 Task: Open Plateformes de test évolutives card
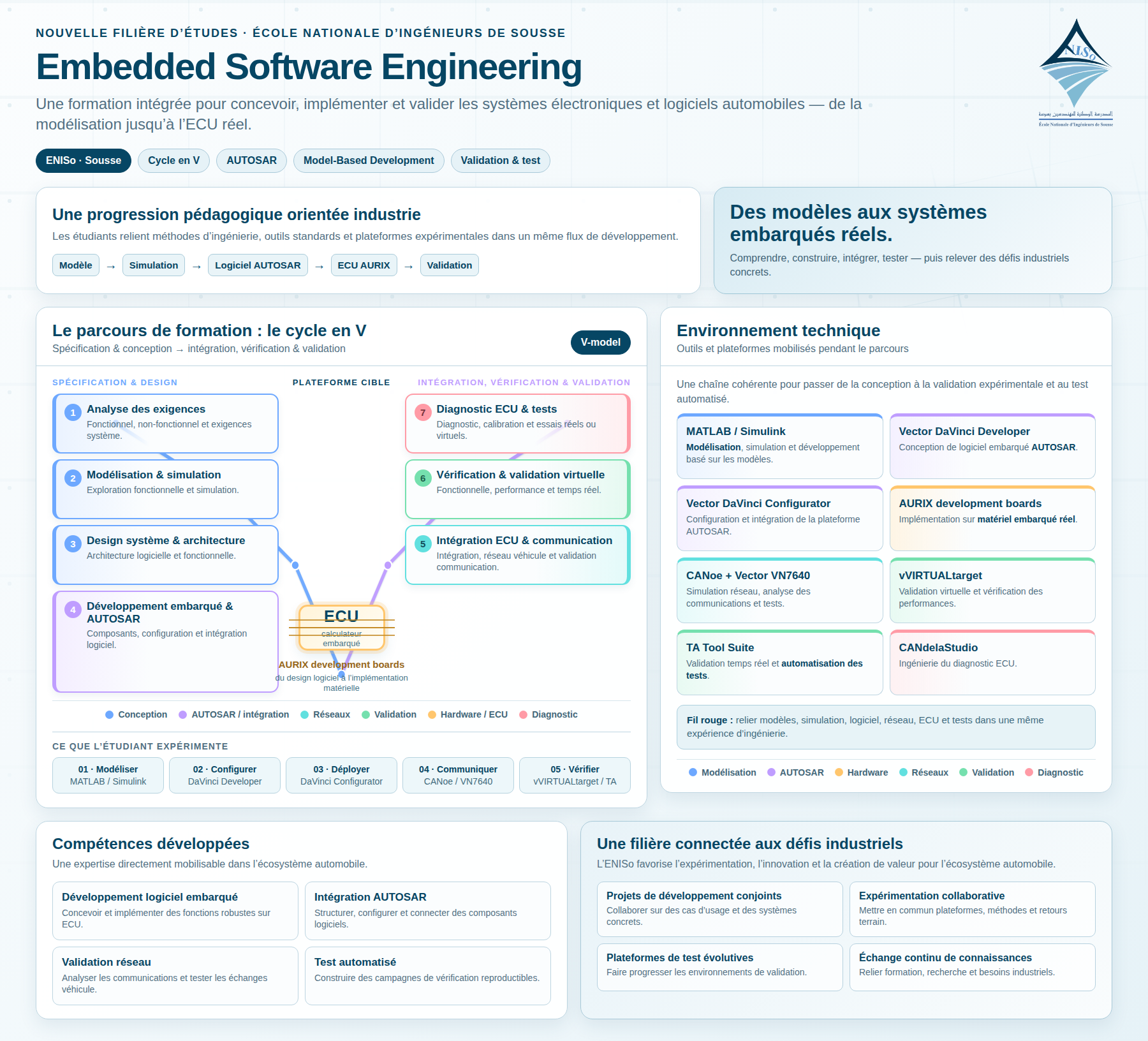tap(719, 967)
